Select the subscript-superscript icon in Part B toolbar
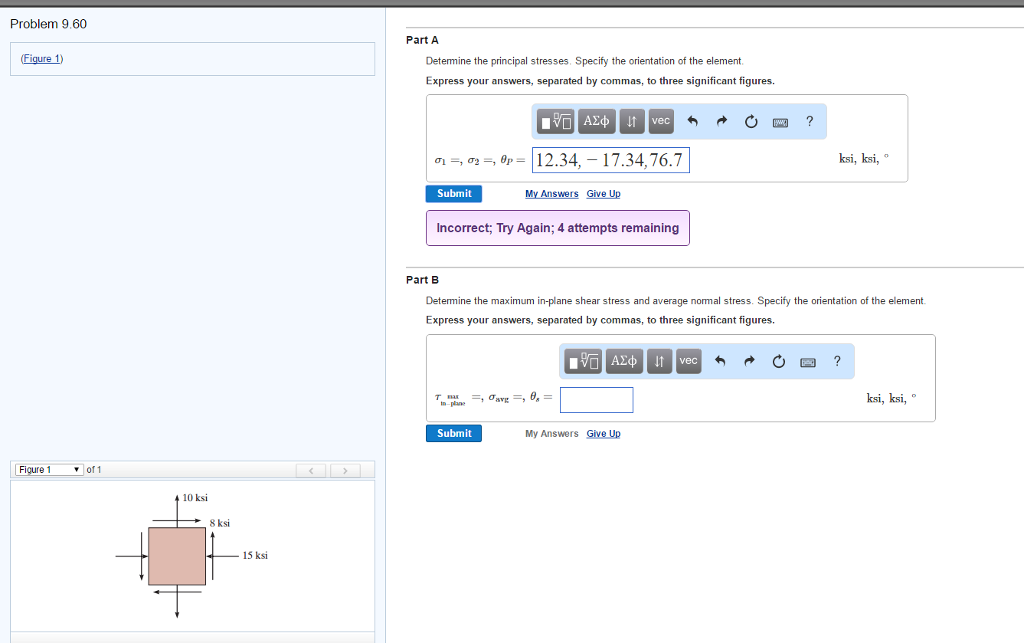1024x643 pixels. [660, 360]
